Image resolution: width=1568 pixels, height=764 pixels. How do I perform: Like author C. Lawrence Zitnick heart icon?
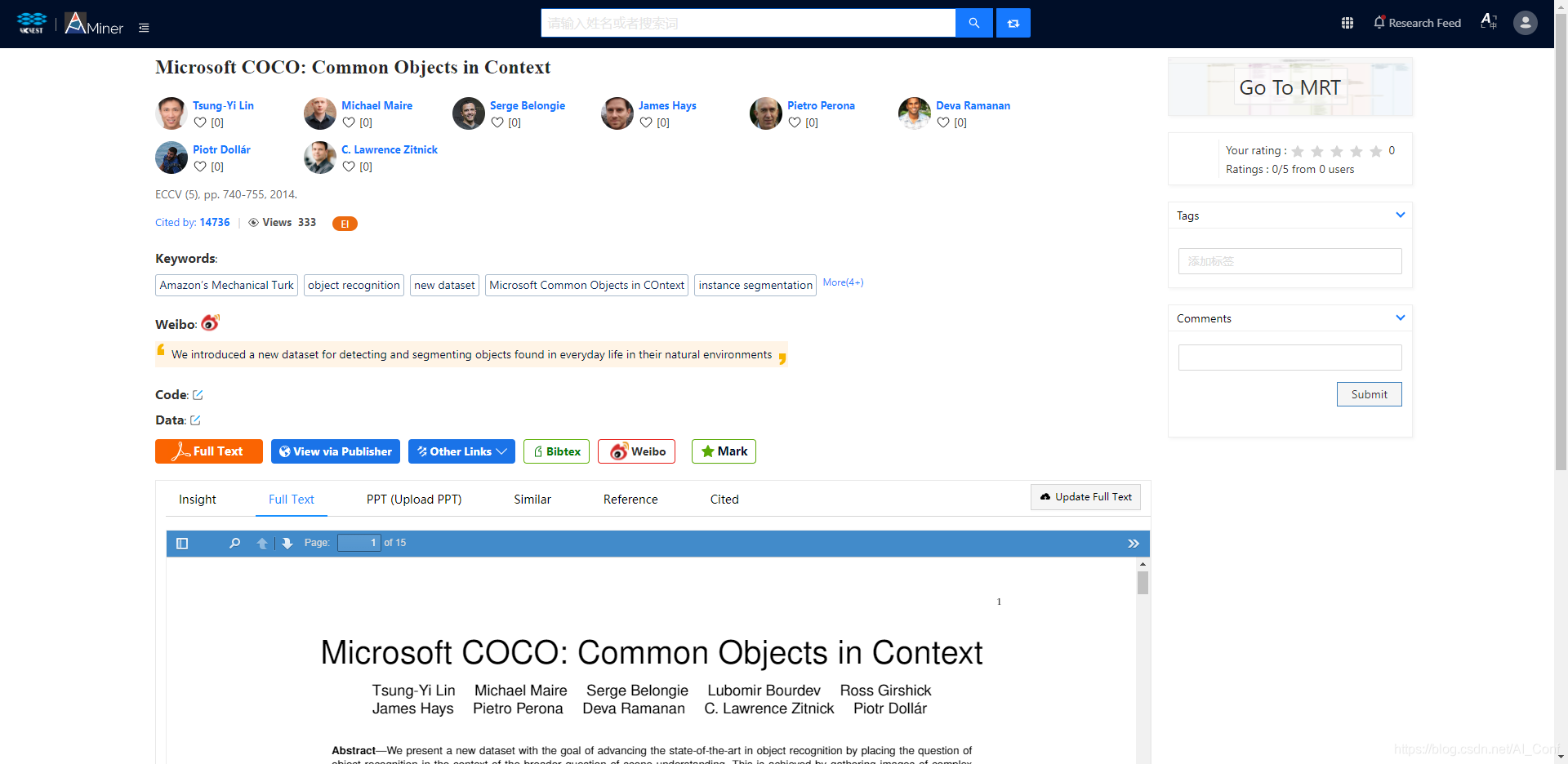[349, 167]
